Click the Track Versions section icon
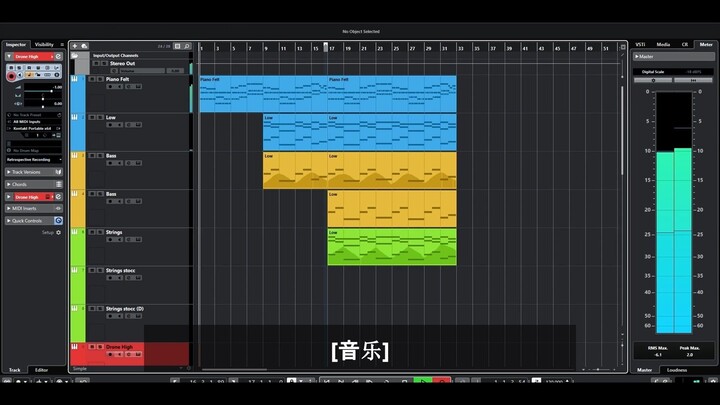Viewport: 720px width, 405px height. tap(58, 172)
